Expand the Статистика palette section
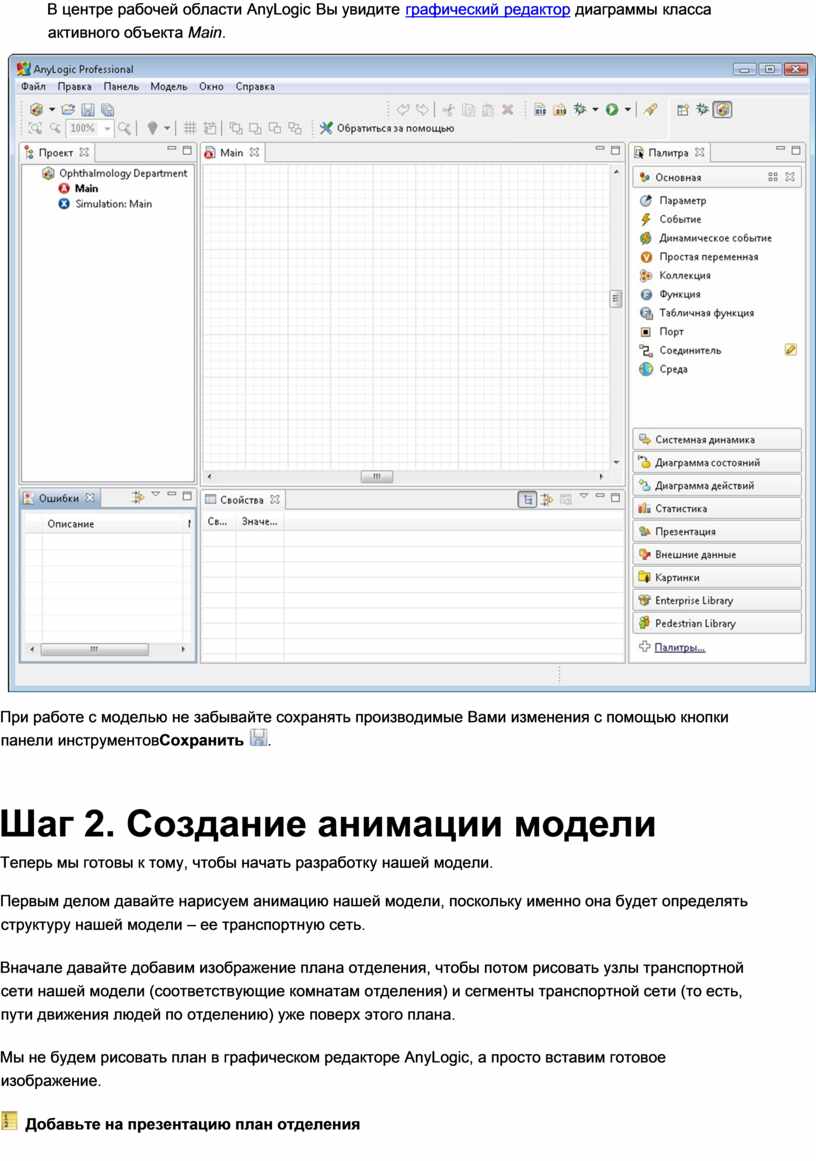 [717, 508]
